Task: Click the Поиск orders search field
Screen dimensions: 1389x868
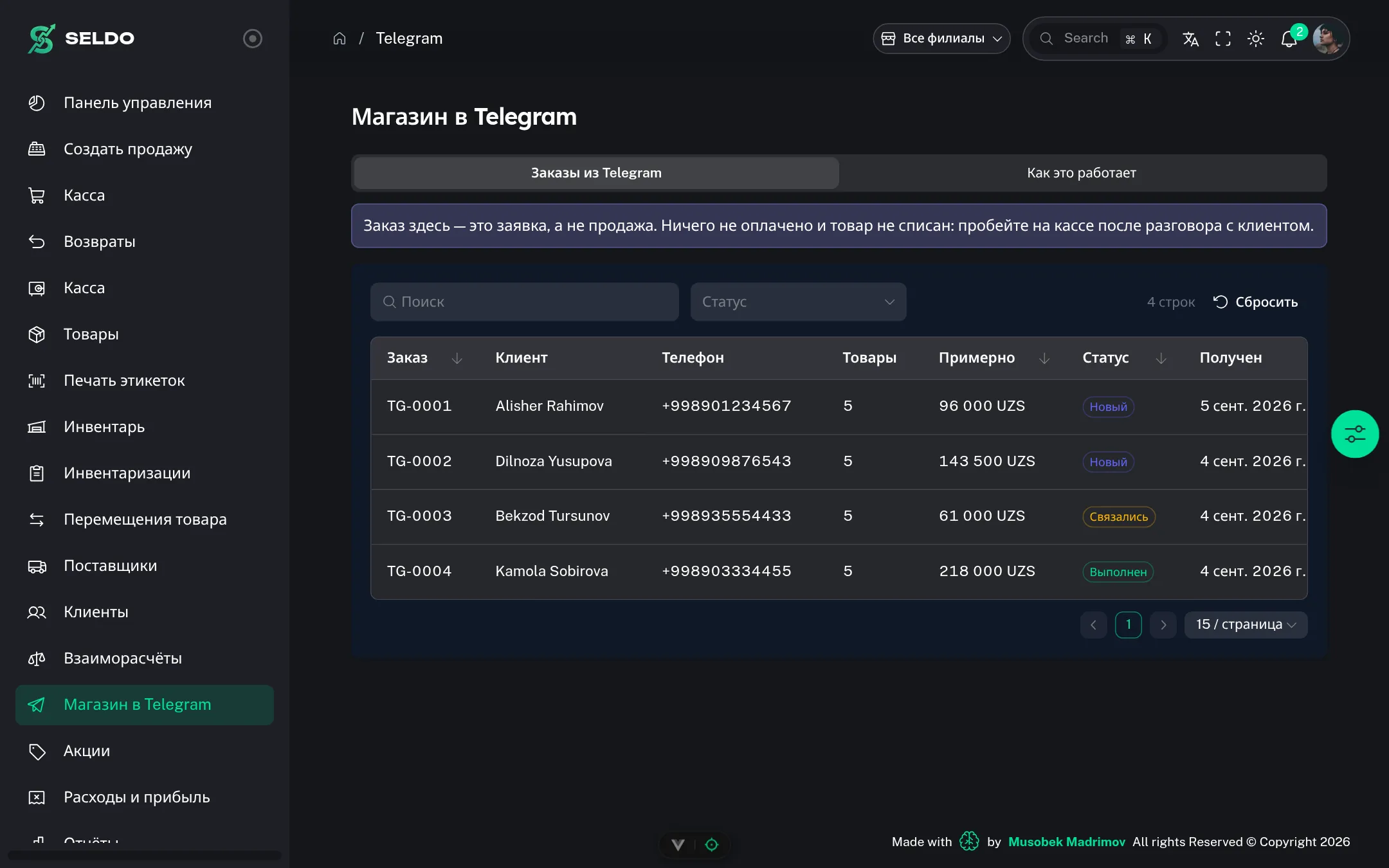Action: pyautogui.click(x=524, y=302)
